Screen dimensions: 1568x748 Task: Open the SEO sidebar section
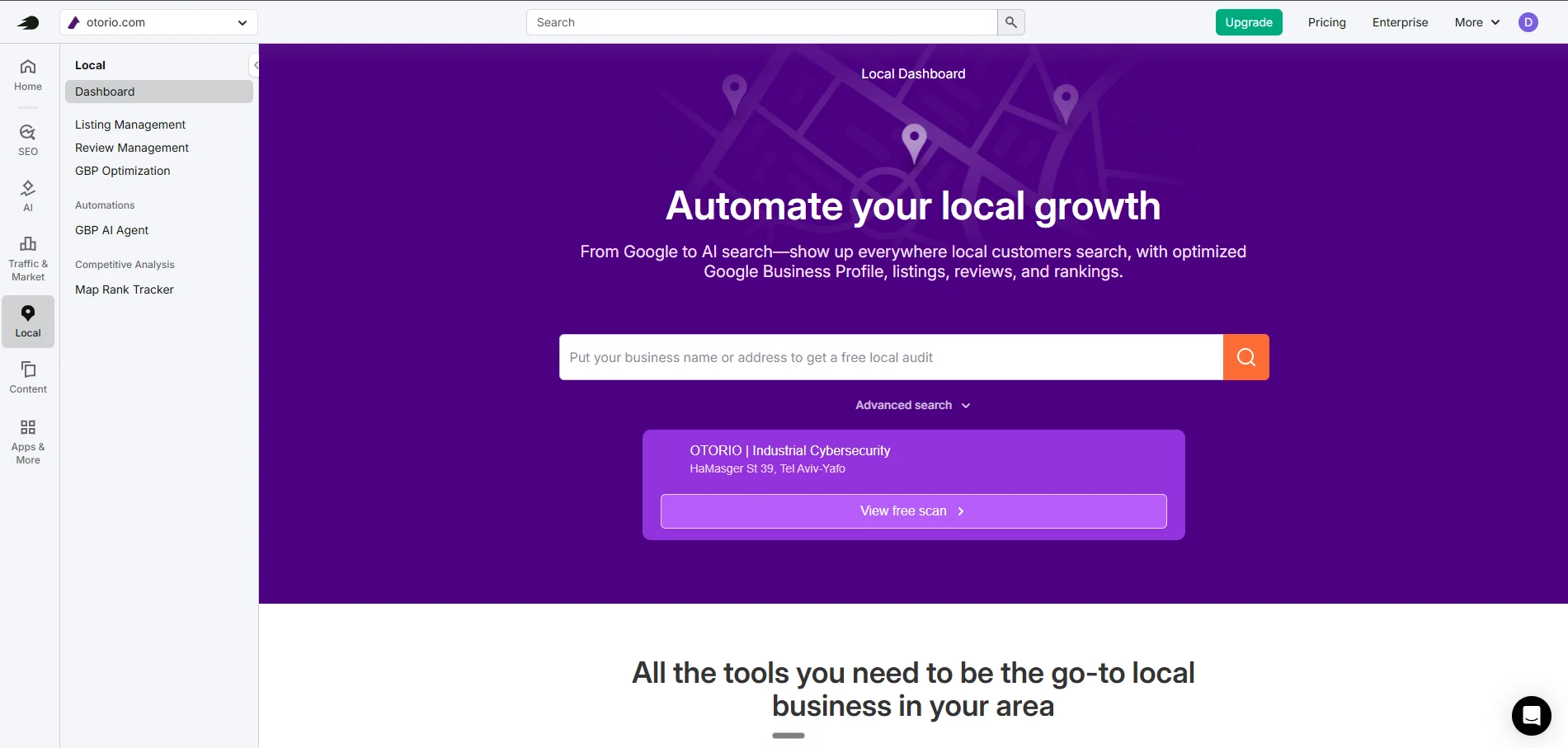pyautogui.click(x=28, y=139)
